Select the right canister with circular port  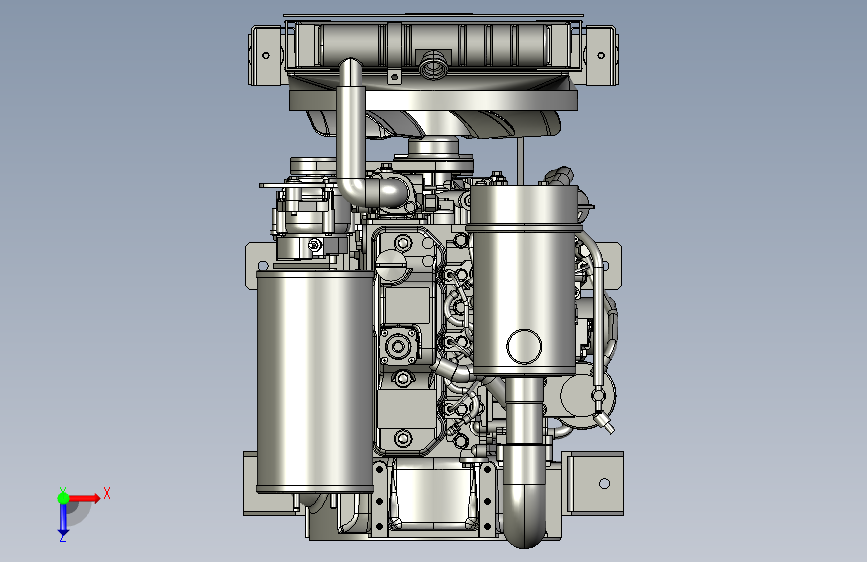tap(523, 280)
